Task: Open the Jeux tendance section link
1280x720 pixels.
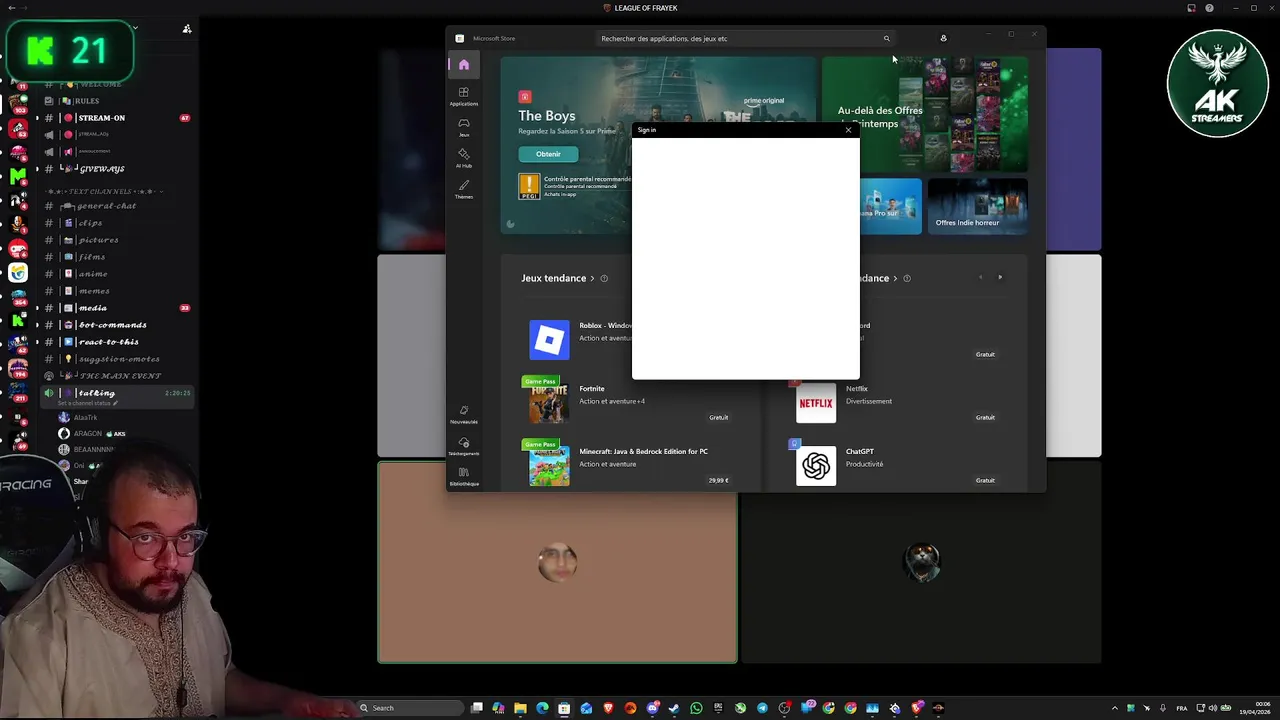Action: click(x=558, y=278)
